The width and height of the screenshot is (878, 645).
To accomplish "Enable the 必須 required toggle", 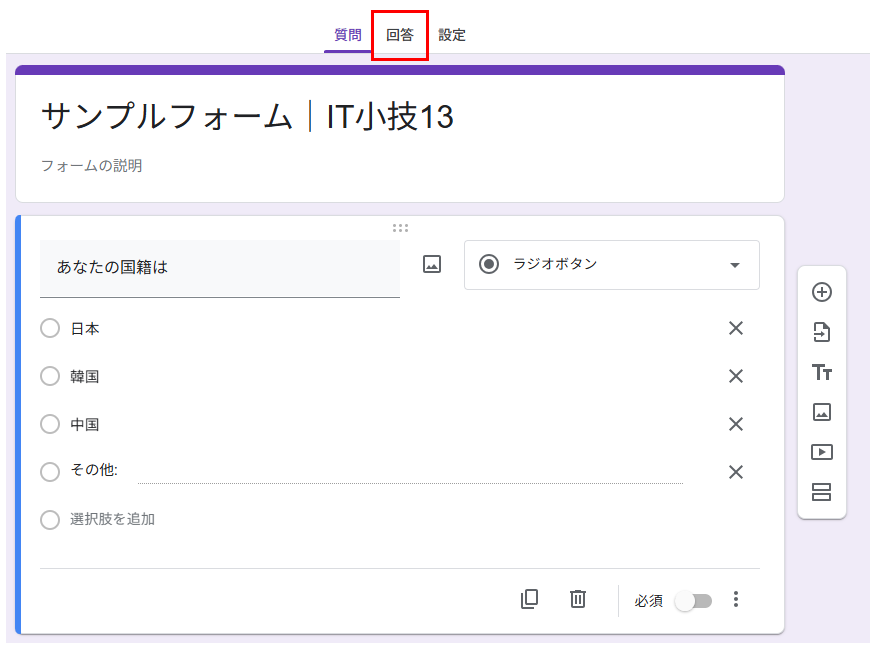I will click(694, 599).
